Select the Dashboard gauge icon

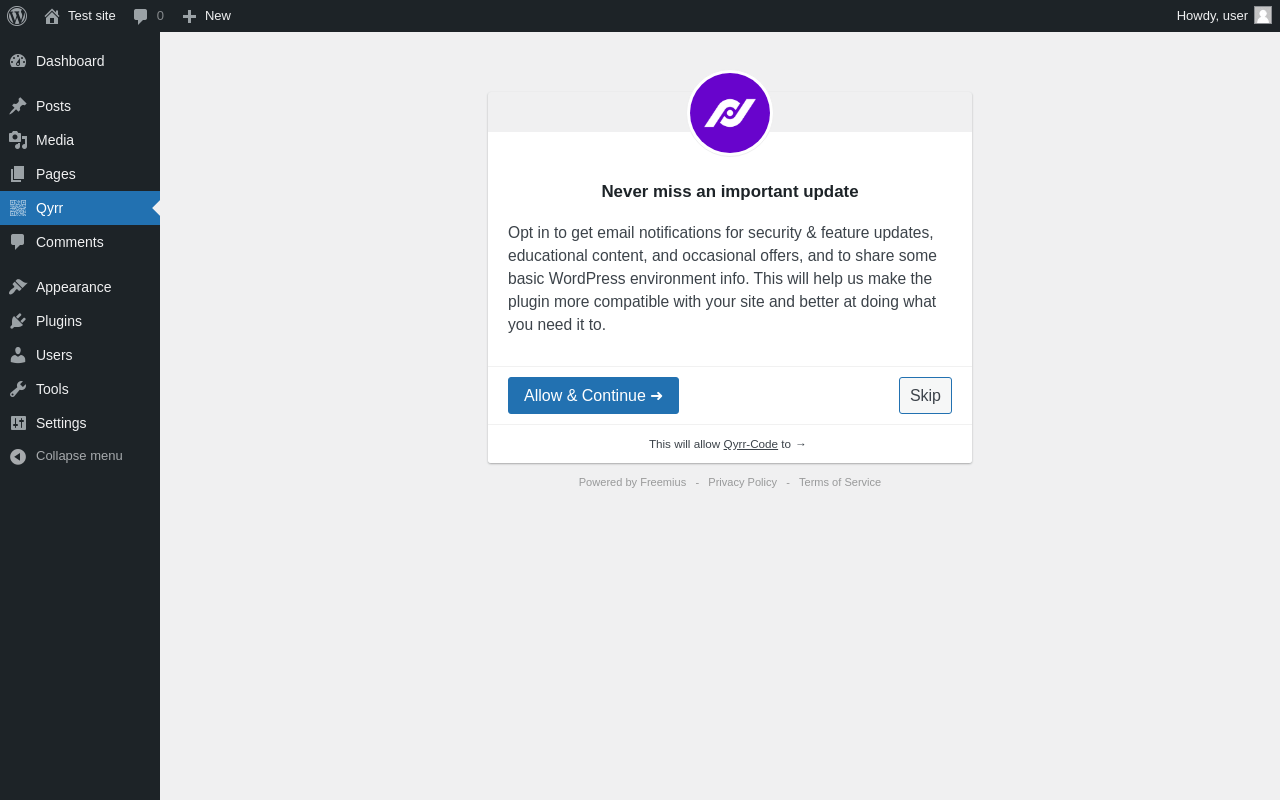[18, 61]
